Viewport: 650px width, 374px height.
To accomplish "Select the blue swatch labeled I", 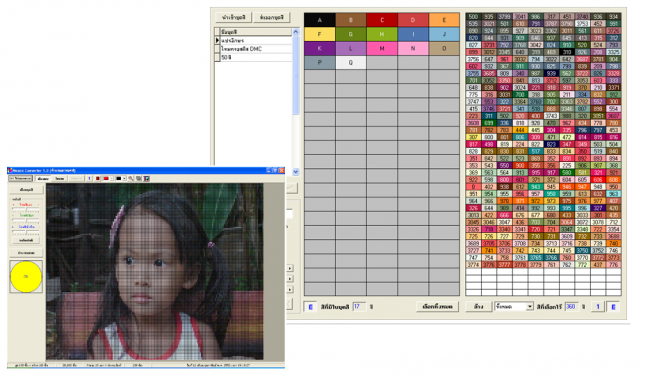I will (413, 34).
